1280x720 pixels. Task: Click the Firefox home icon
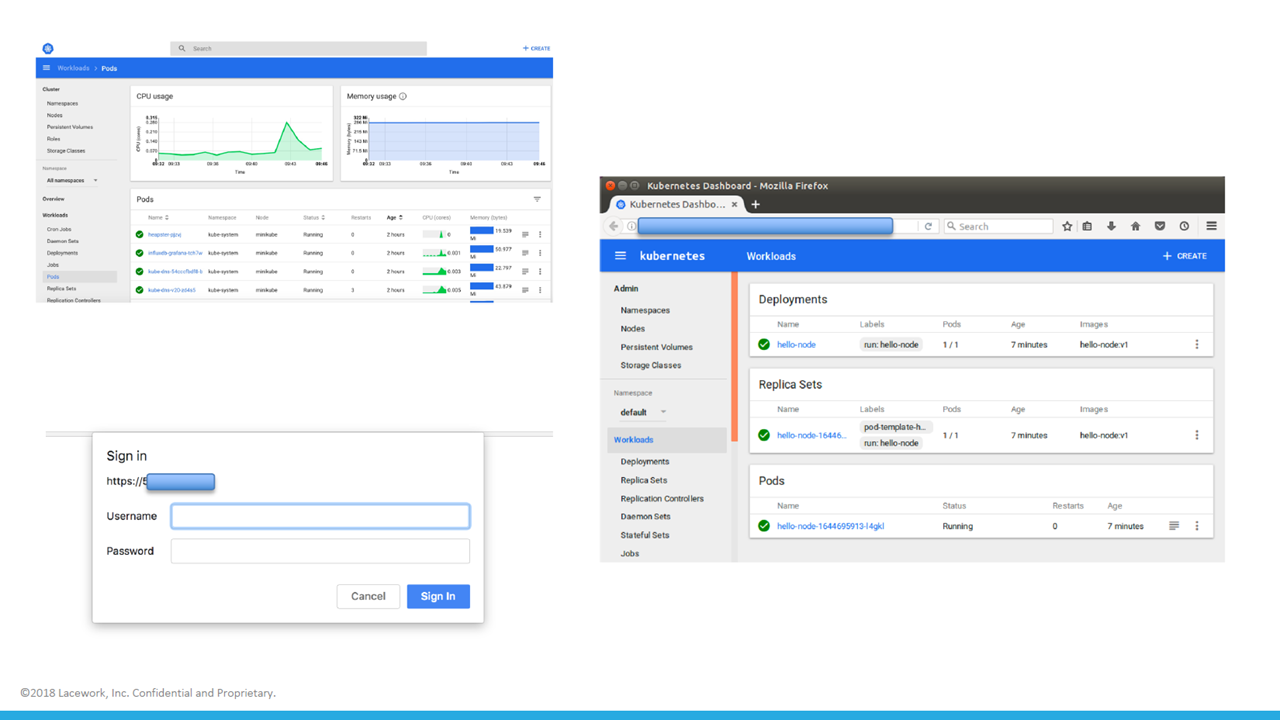click(1135, 226)
